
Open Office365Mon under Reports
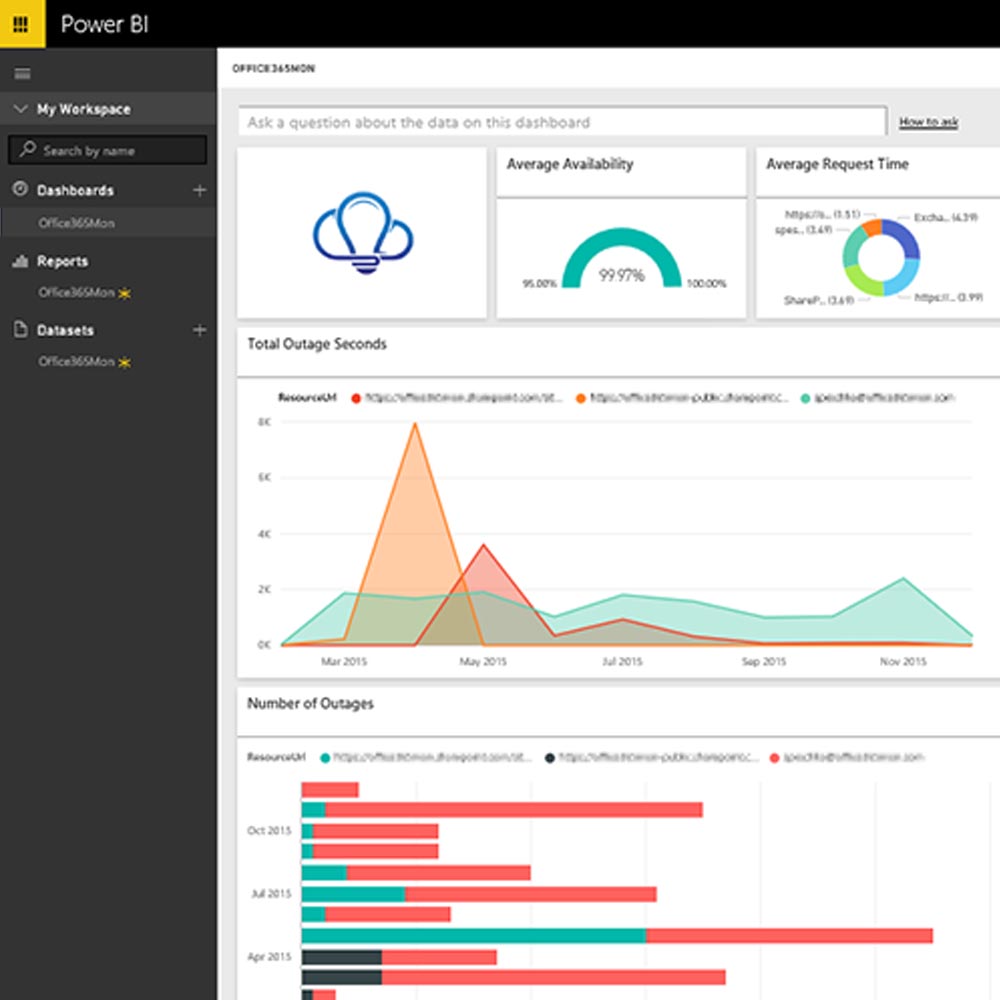(77, 292)
